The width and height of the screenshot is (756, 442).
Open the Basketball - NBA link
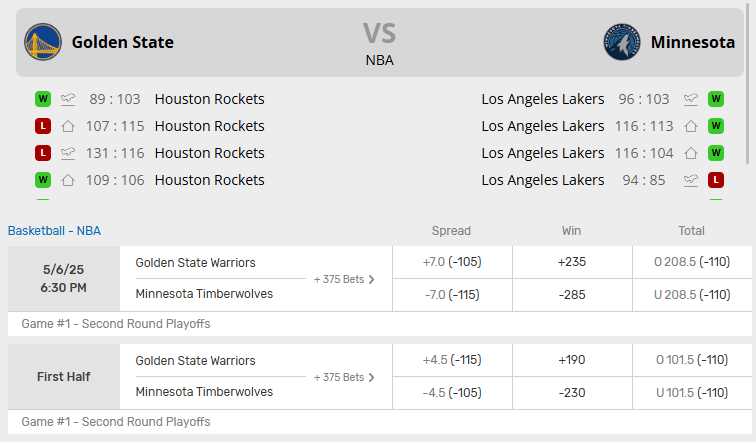pos(54,231)
